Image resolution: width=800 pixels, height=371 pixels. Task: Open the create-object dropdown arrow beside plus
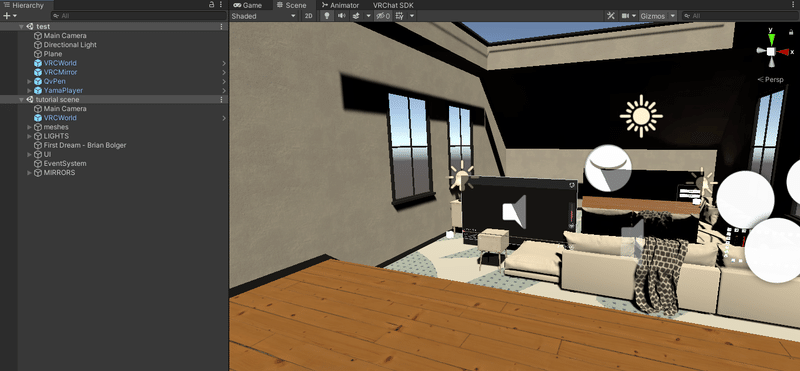[x=15, y=16]
